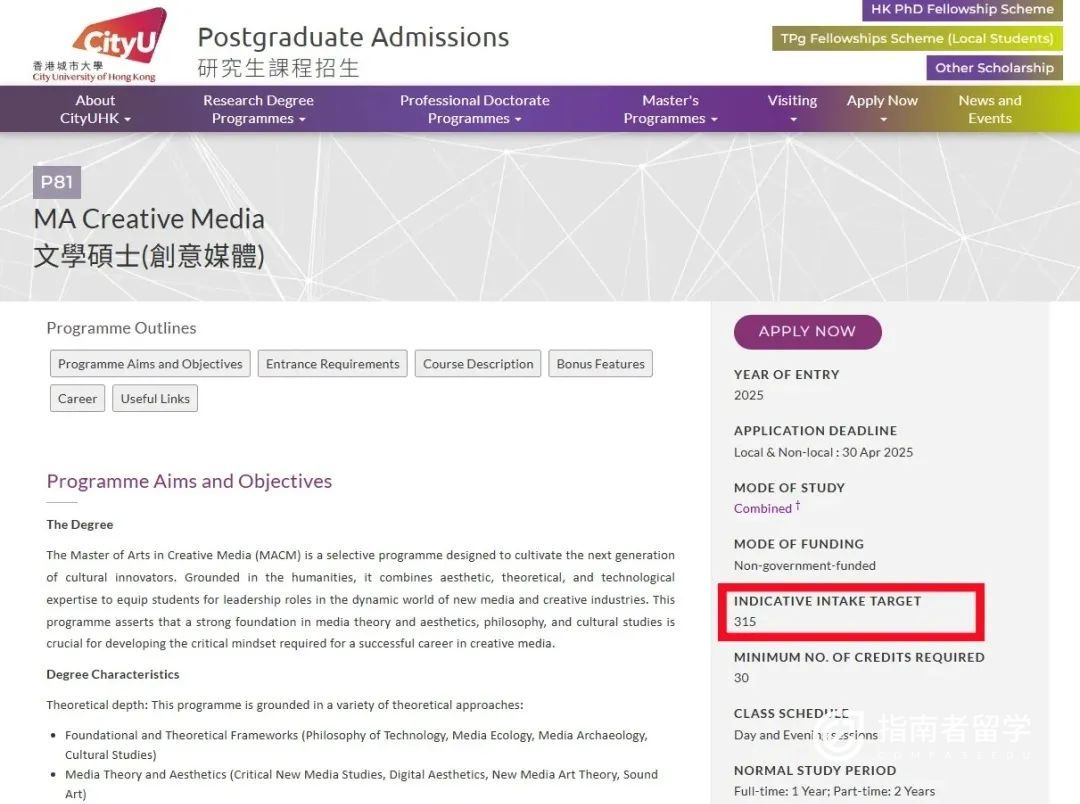The height and width of the screenshot is (804, 1080).
Task: Jump to Entrance Requirements section
Action: point(333,364)
